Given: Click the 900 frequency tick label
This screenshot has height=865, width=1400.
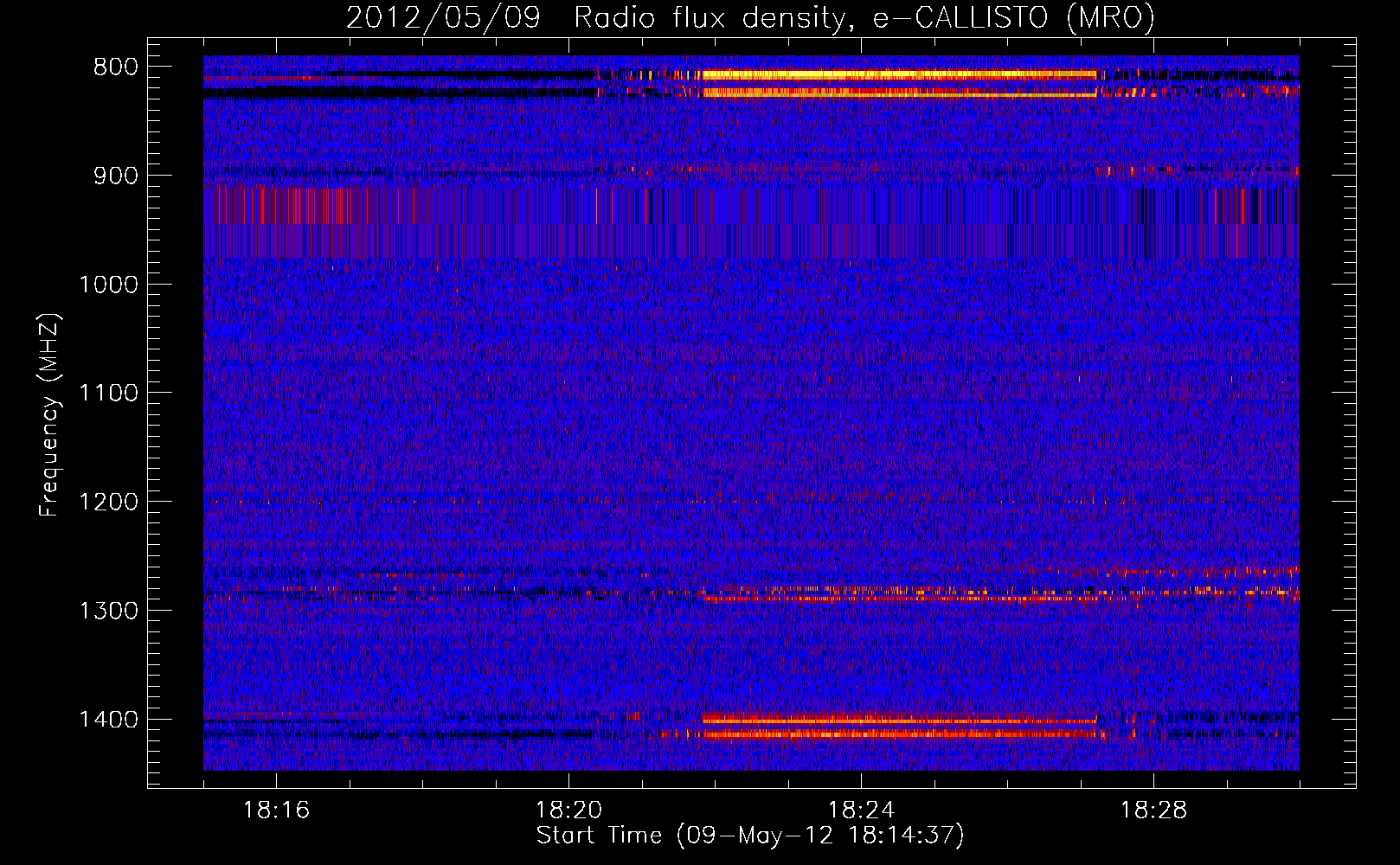Looking at the screenshot, I should pos(115,176).
